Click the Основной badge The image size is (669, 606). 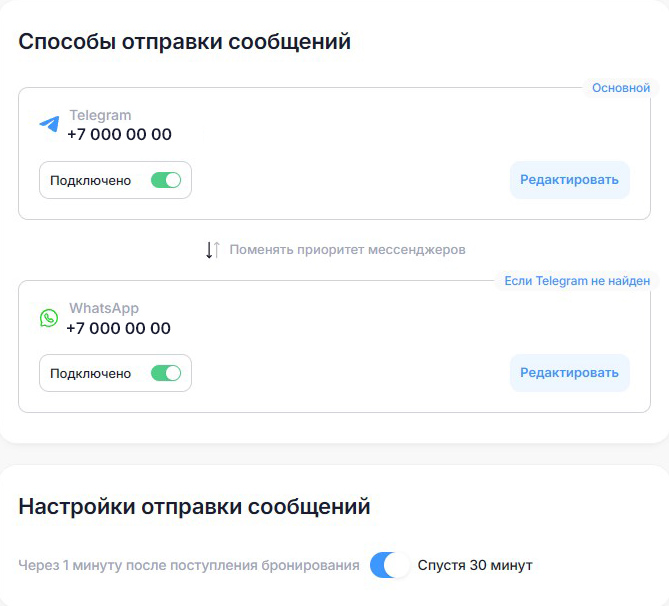point(621,88)
